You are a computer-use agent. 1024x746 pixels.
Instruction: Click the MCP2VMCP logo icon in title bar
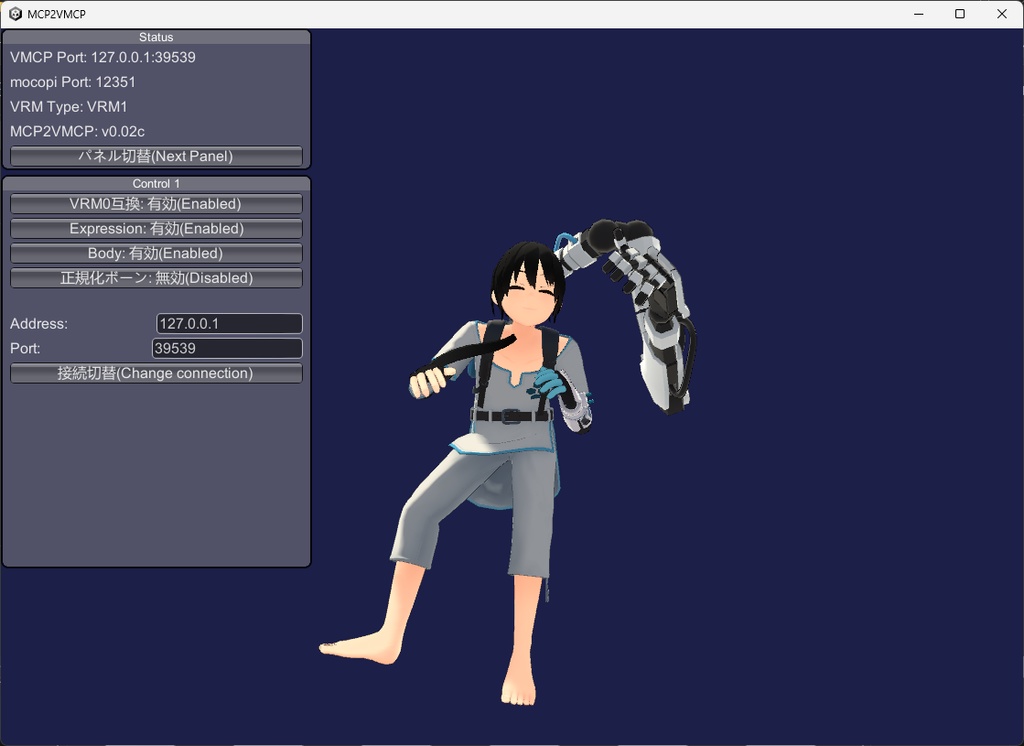[x=14, y=13]
